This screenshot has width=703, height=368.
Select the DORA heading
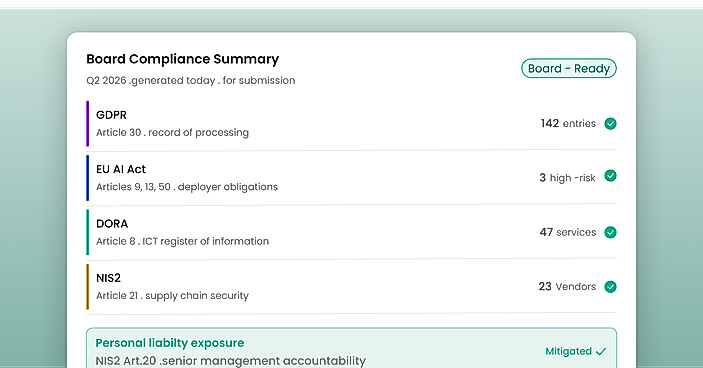[112, 223]
